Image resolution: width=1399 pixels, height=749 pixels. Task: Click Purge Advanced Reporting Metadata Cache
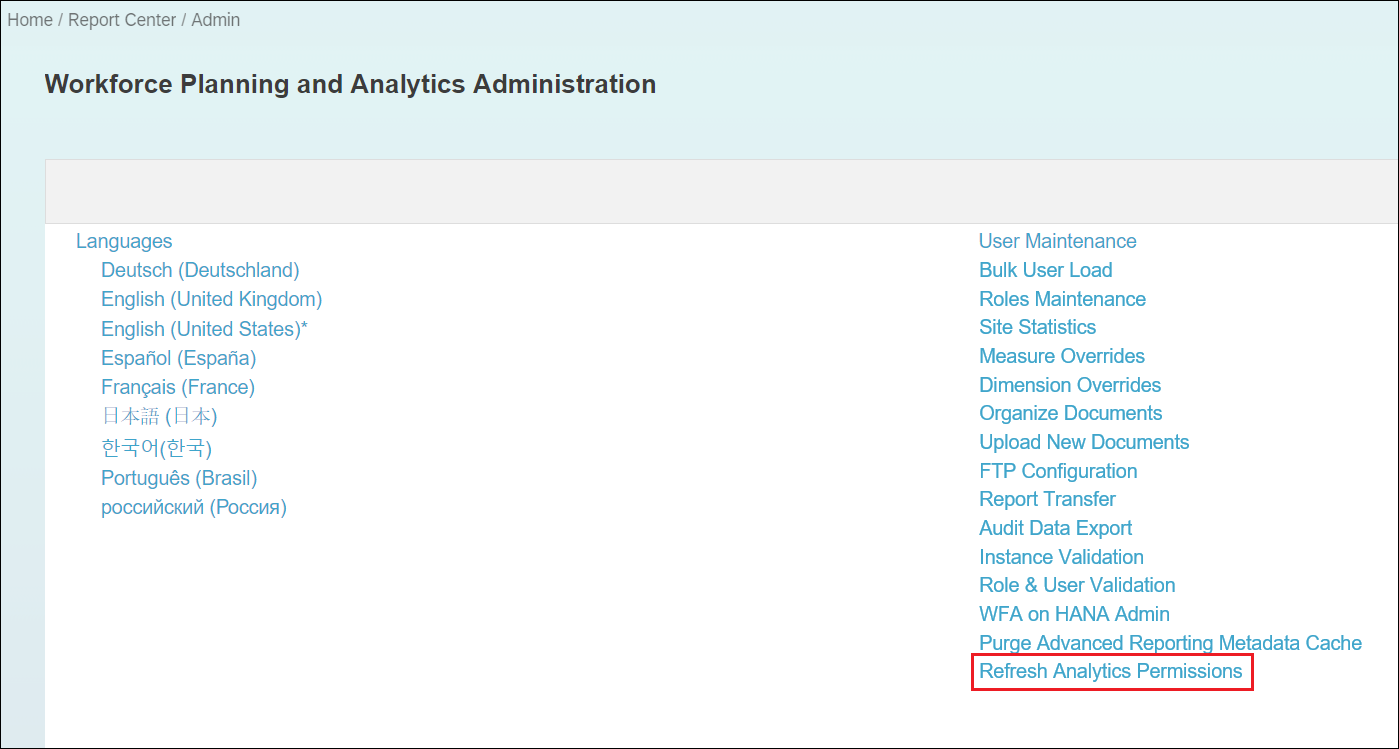coord(1171,643)
